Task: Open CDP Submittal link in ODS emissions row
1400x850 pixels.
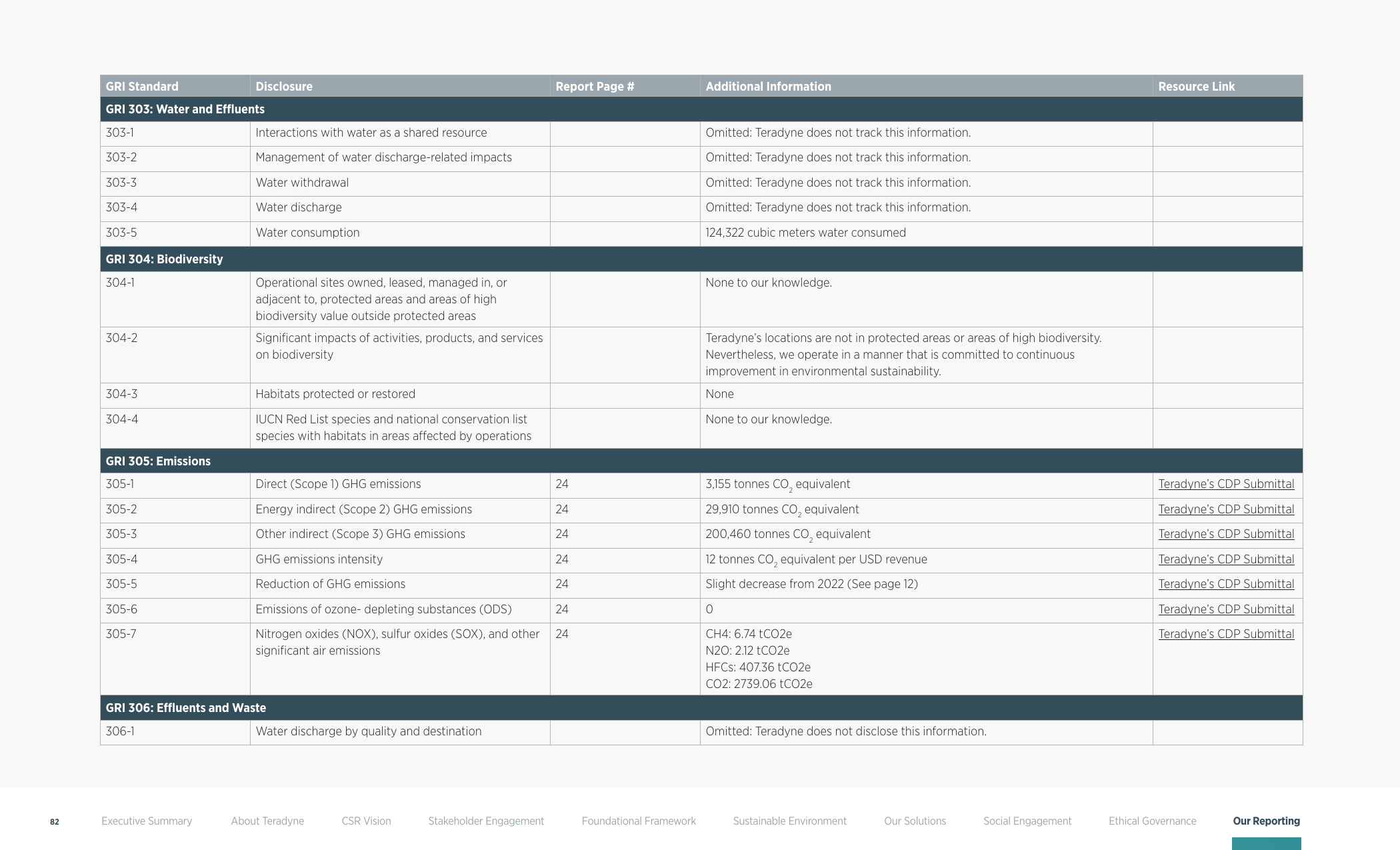Action: coord(1226,609)
